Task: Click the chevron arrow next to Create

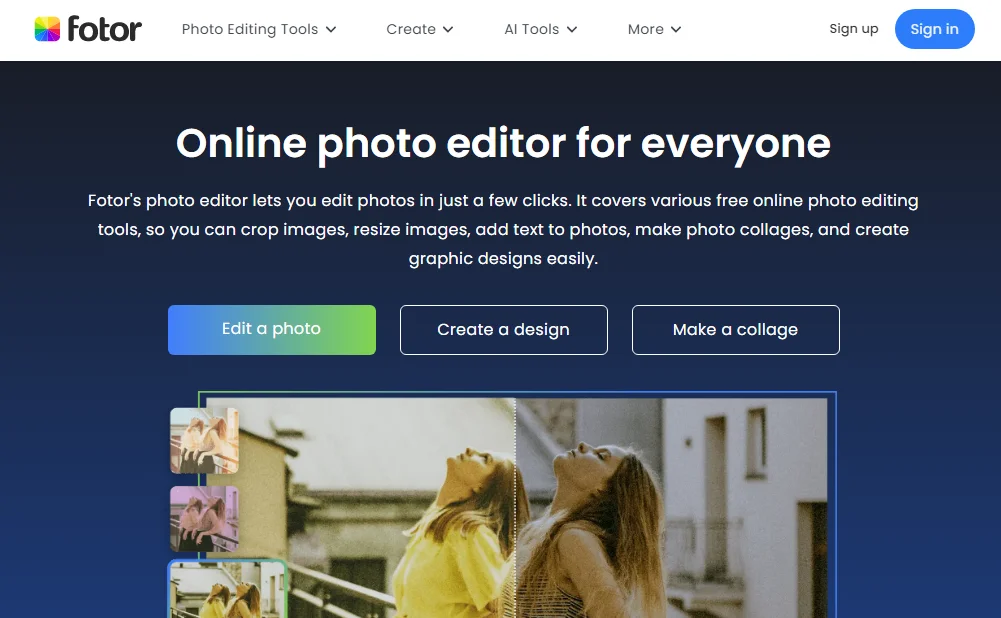Action: [448, 30]
